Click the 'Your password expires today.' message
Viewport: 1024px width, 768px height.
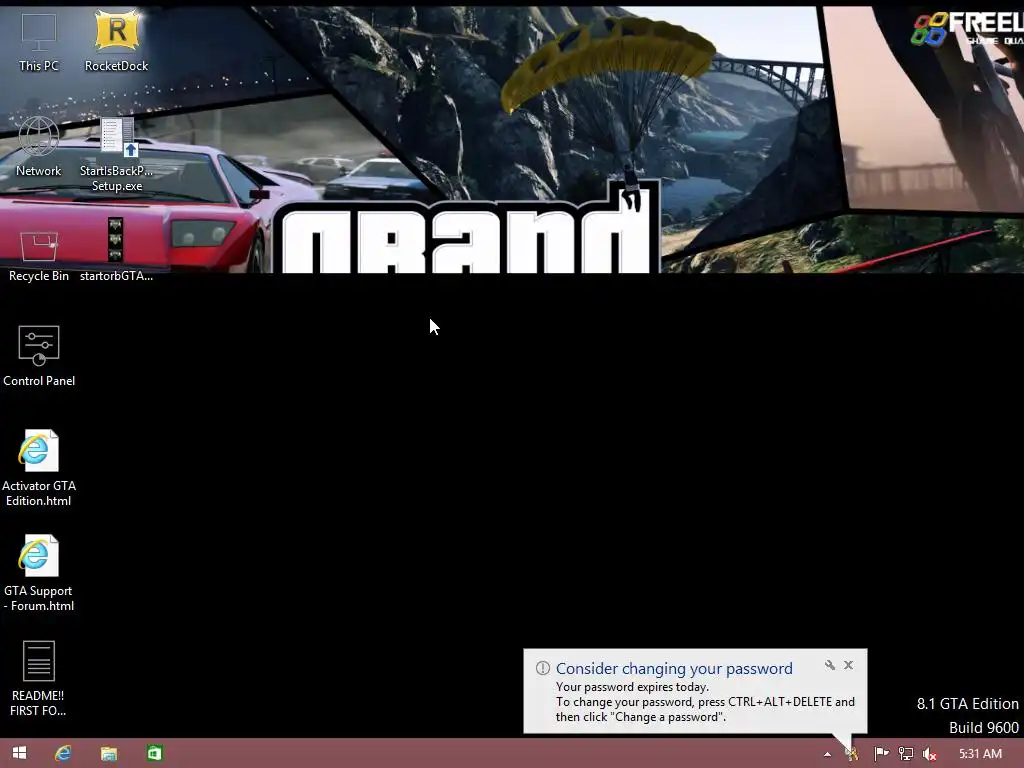point(632,687)
